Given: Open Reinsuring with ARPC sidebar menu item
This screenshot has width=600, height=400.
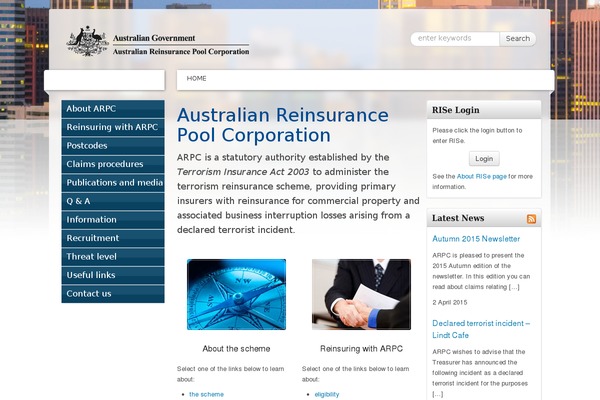Looking at the screenshot, I should [x=112, y=128].
